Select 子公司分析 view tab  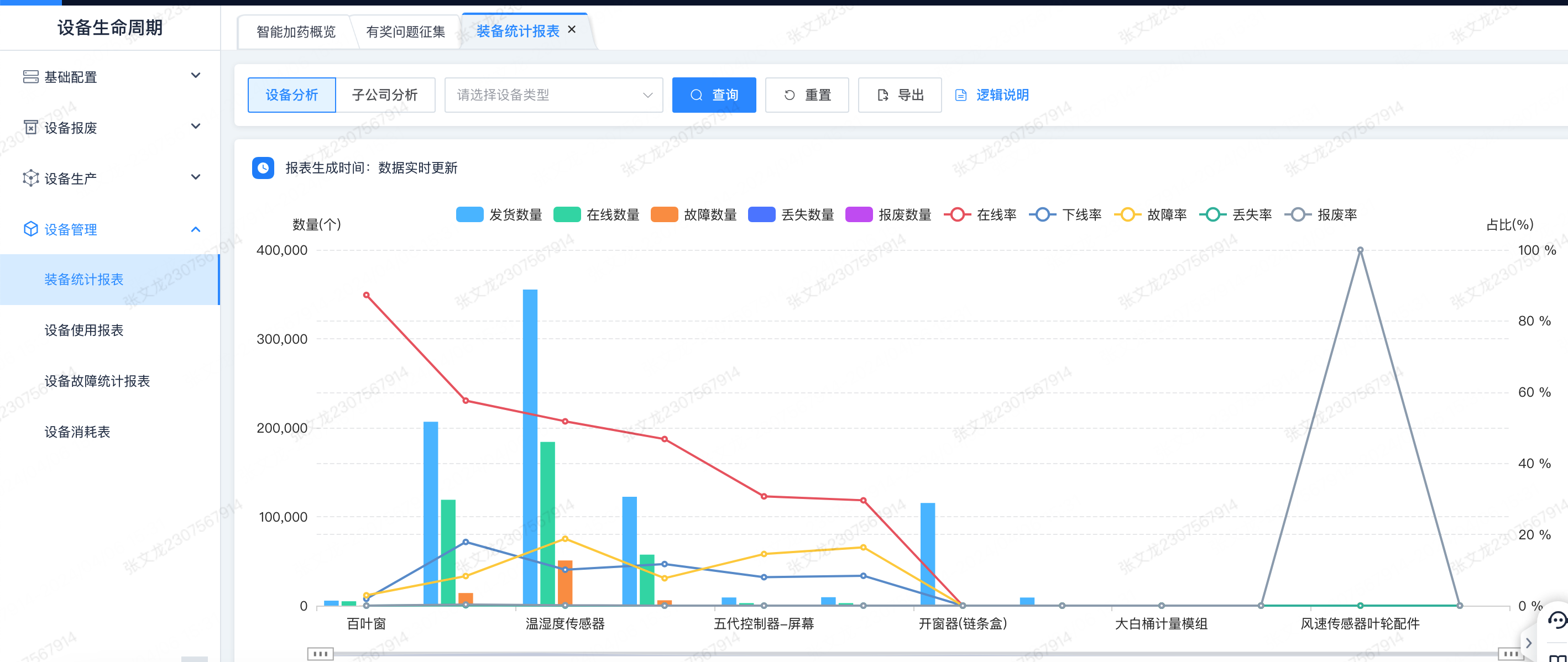(385, 95)
